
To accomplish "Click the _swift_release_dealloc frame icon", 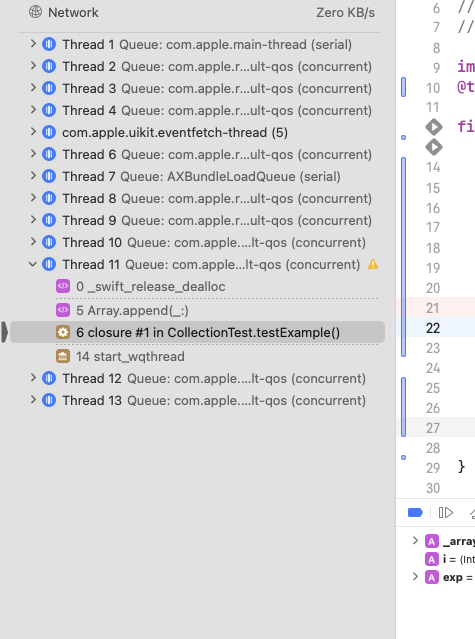I will point(63,286).
